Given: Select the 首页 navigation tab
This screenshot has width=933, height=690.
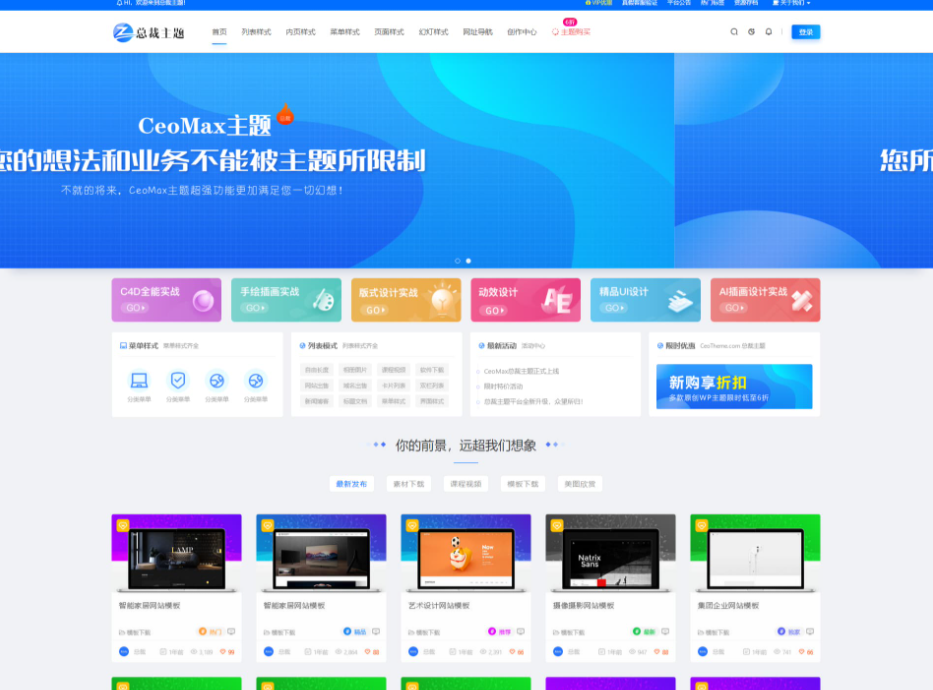Looking at the screenshot, I should tap(219, 32).
